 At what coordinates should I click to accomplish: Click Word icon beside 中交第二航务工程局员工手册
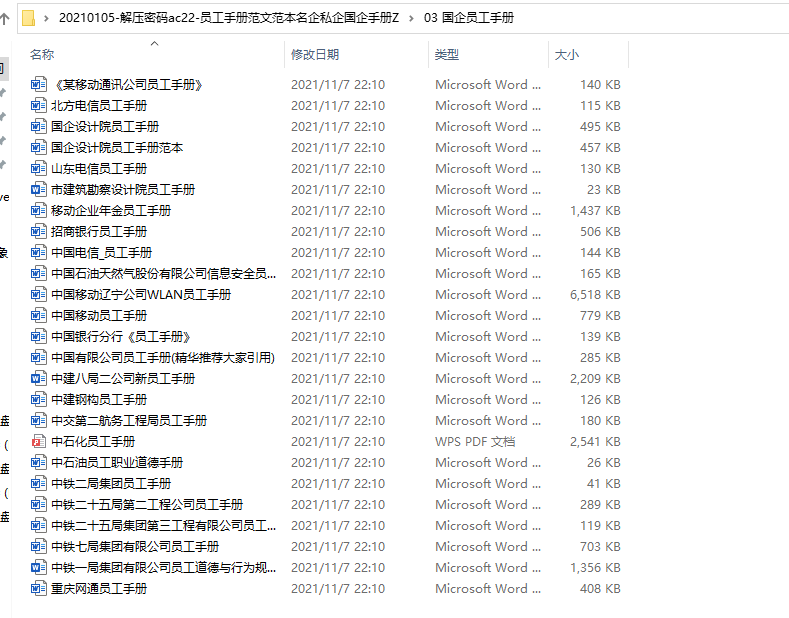pyautogui.click(x=39, y=420)
